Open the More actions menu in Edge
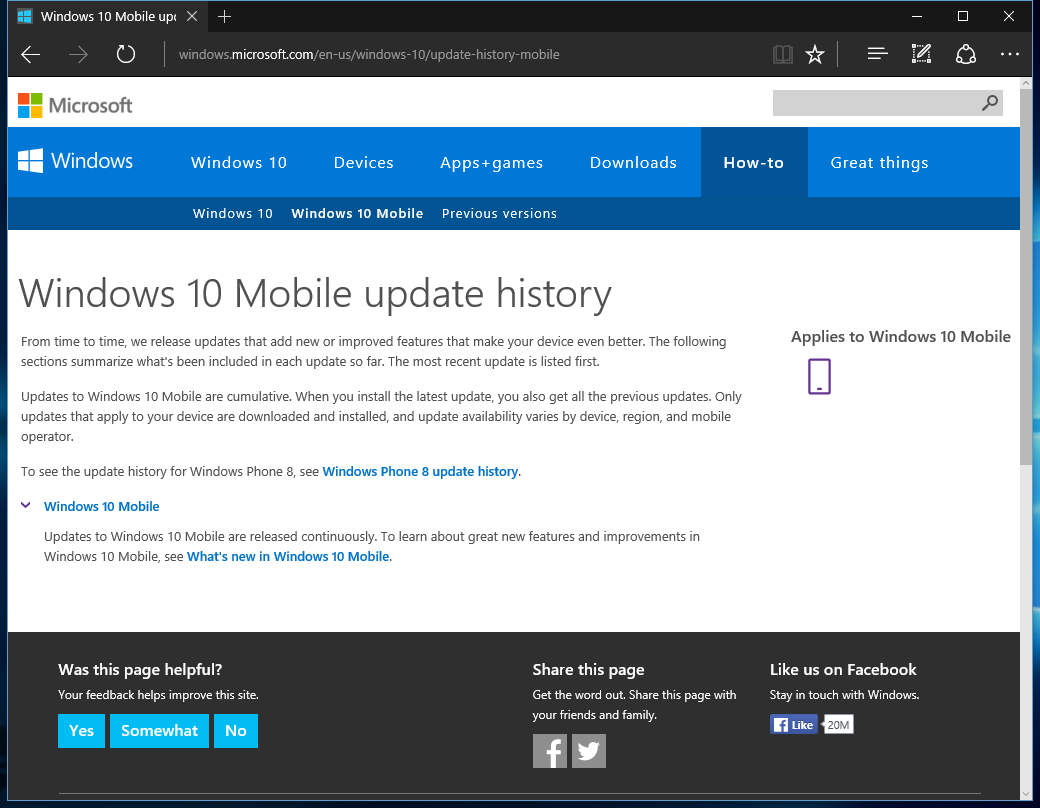The image size is (1040, 808). click(1009, 54)
